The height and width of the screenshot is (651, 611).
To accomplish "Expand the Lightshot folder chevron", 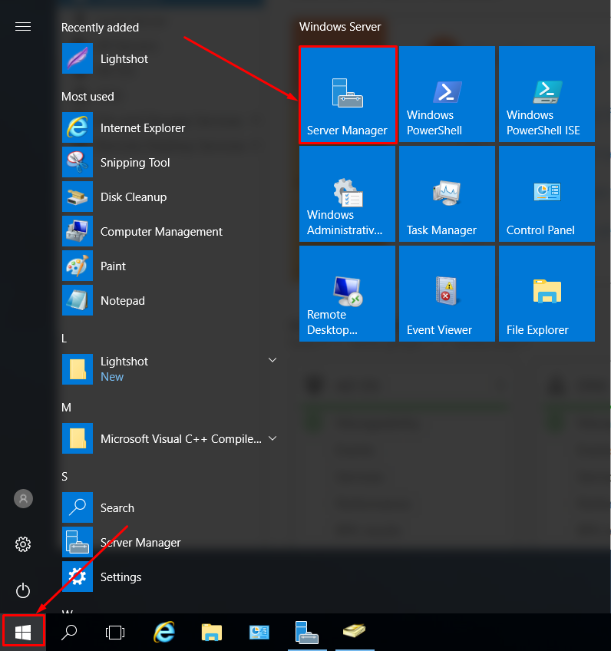I will tap(272, 360).
